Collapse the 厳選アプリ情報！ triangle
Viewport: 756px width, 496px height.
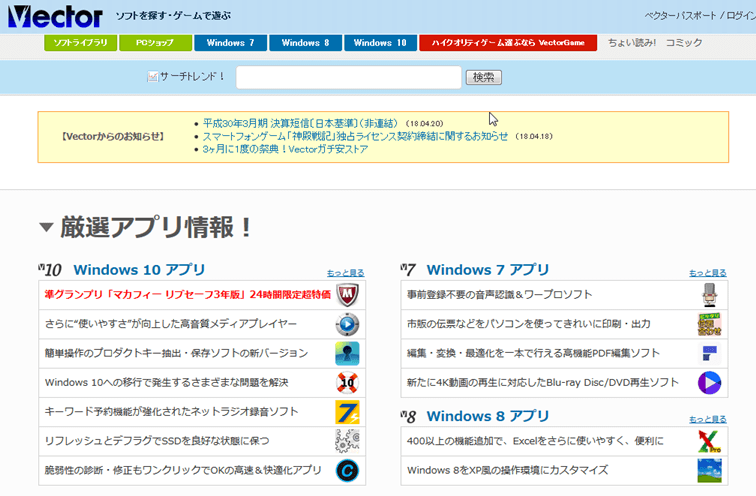pyautogui.click(x=46, y=227)
